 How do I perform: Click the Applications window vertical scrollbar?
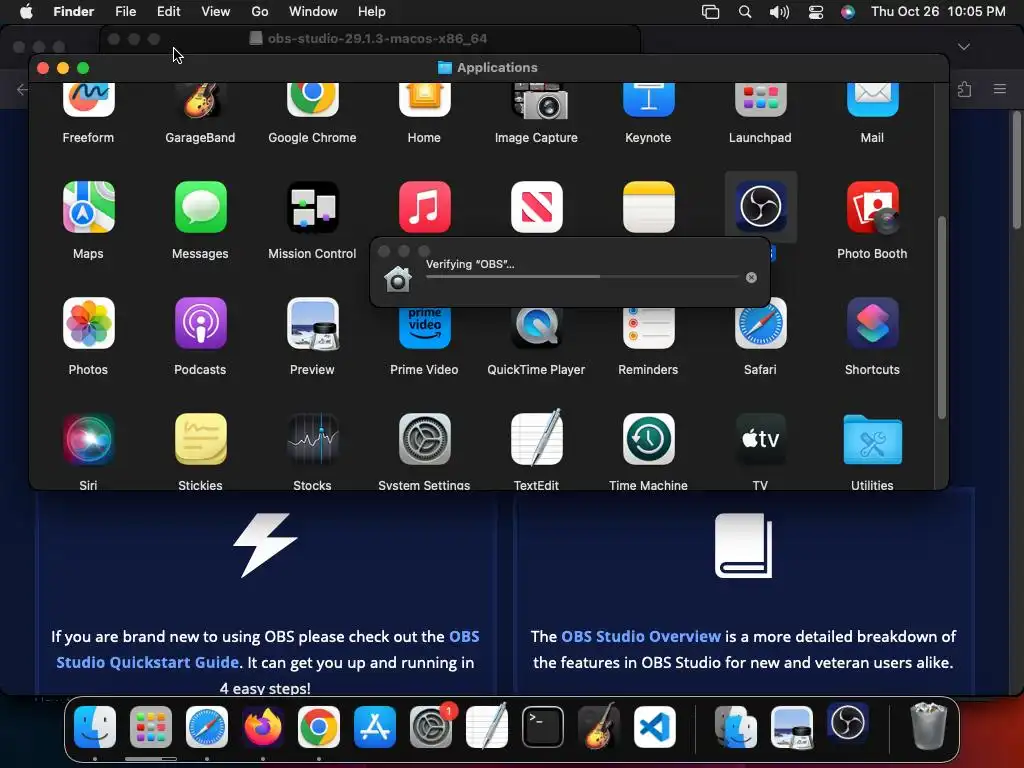941,317
